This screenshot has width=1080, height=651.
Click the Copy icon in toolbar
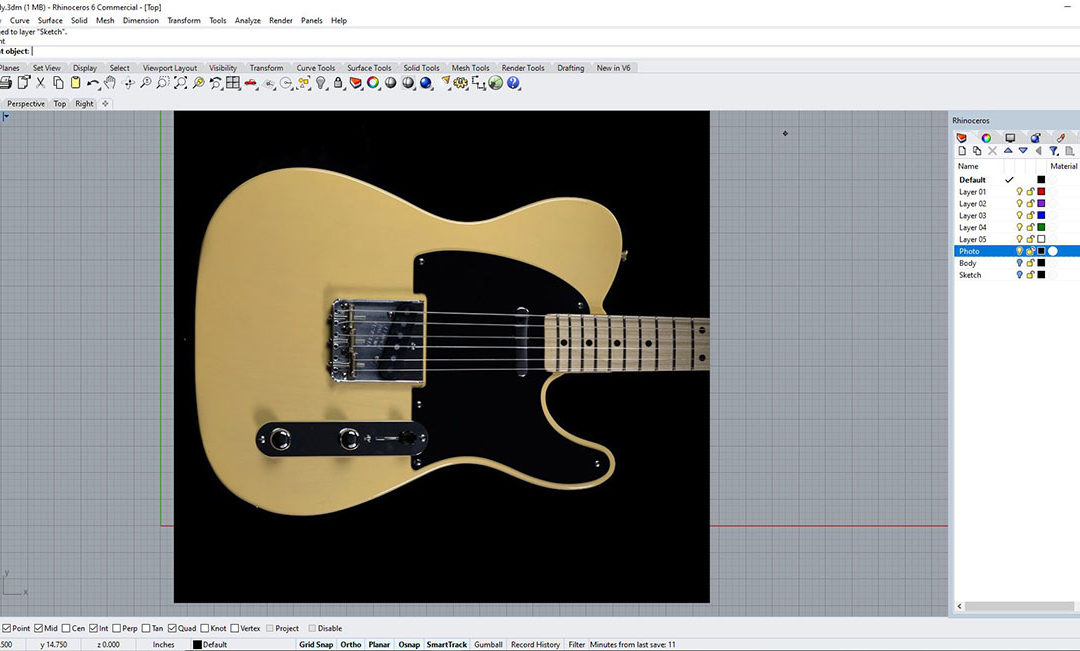tap(59, 83)
